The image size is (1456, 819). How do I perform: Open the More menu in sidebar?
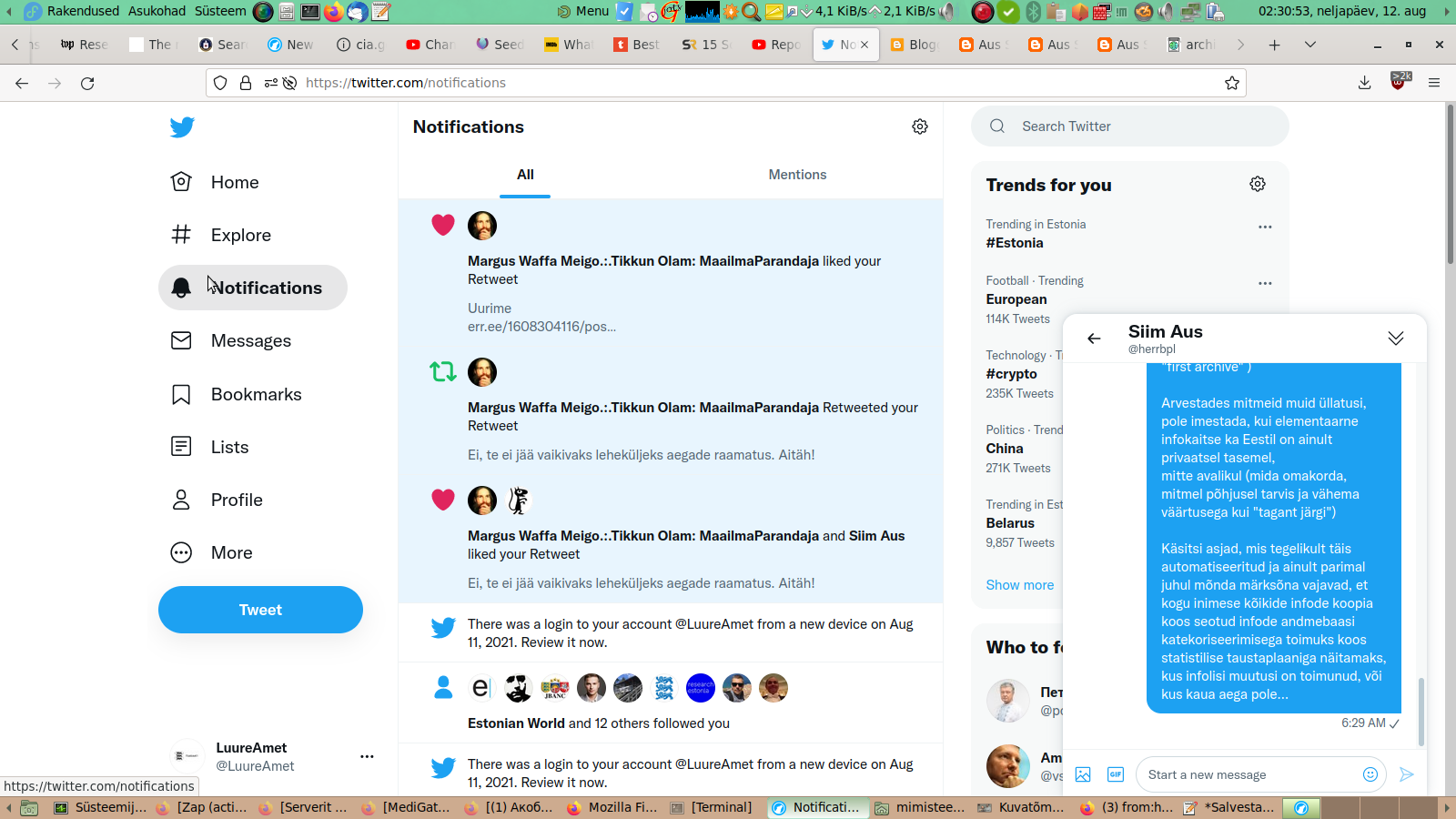point(212,552)
